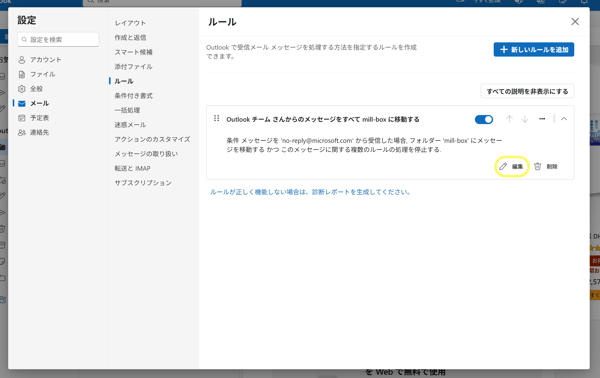Open アクションのカスタマイズ settings
The width and height of the screenshot is (600, 378).
(152, 139)
